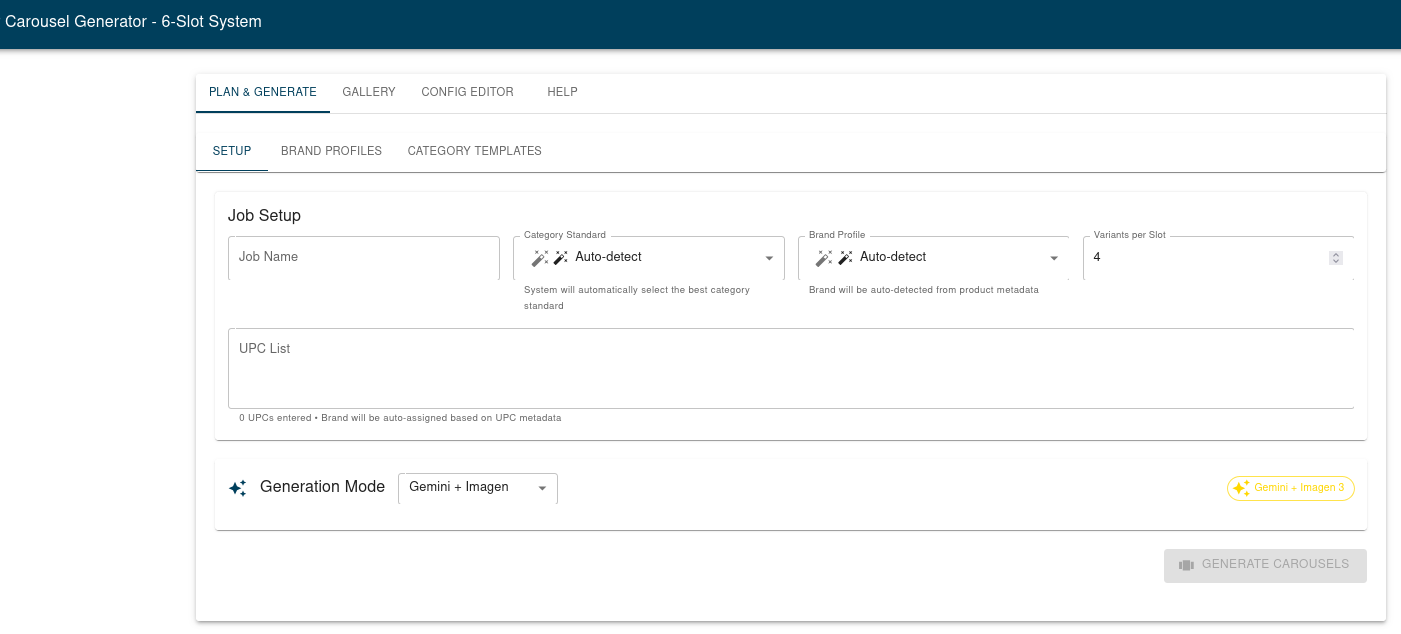Click the carousel icon on Generate Carousels button
This screenshot has width=1401, height=634.
click(x=1186, y=565)
